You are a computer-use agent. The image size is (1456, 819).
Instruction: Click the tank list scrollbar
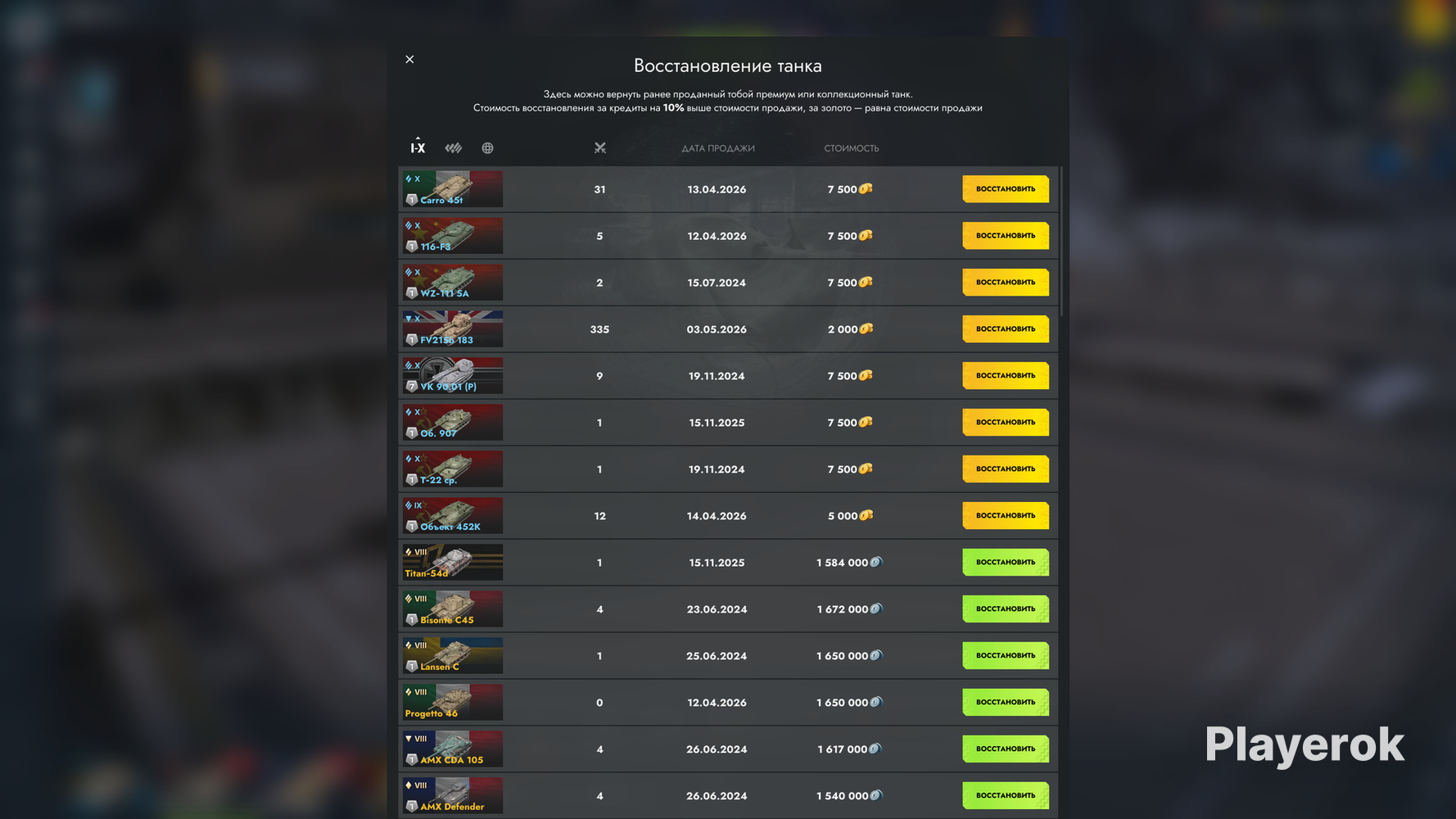click(1061, 241)
